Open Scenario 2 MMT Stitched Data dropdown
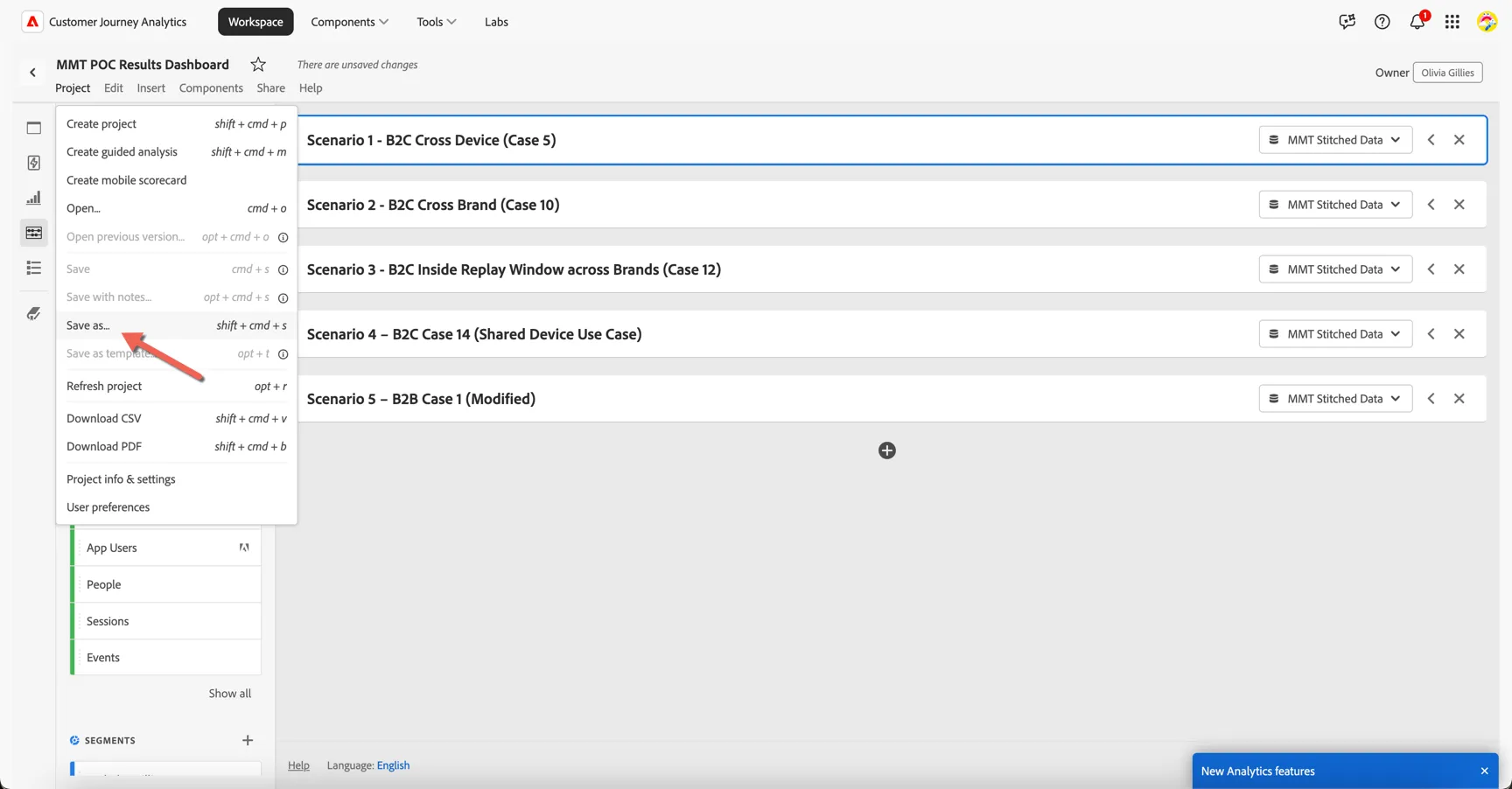Viewport: 1512px width, 789px height. coord(1335,205)
